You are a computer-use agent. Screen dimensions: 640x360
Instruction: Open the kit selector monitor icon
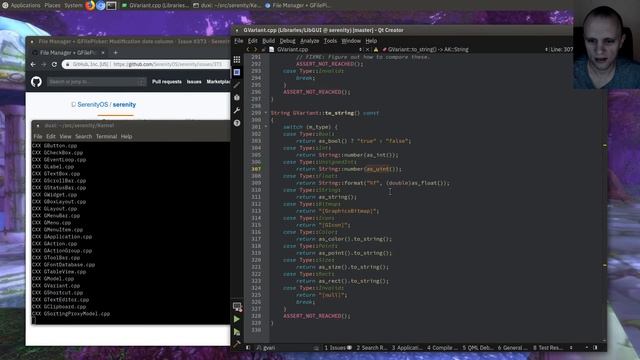pos(237,307)
